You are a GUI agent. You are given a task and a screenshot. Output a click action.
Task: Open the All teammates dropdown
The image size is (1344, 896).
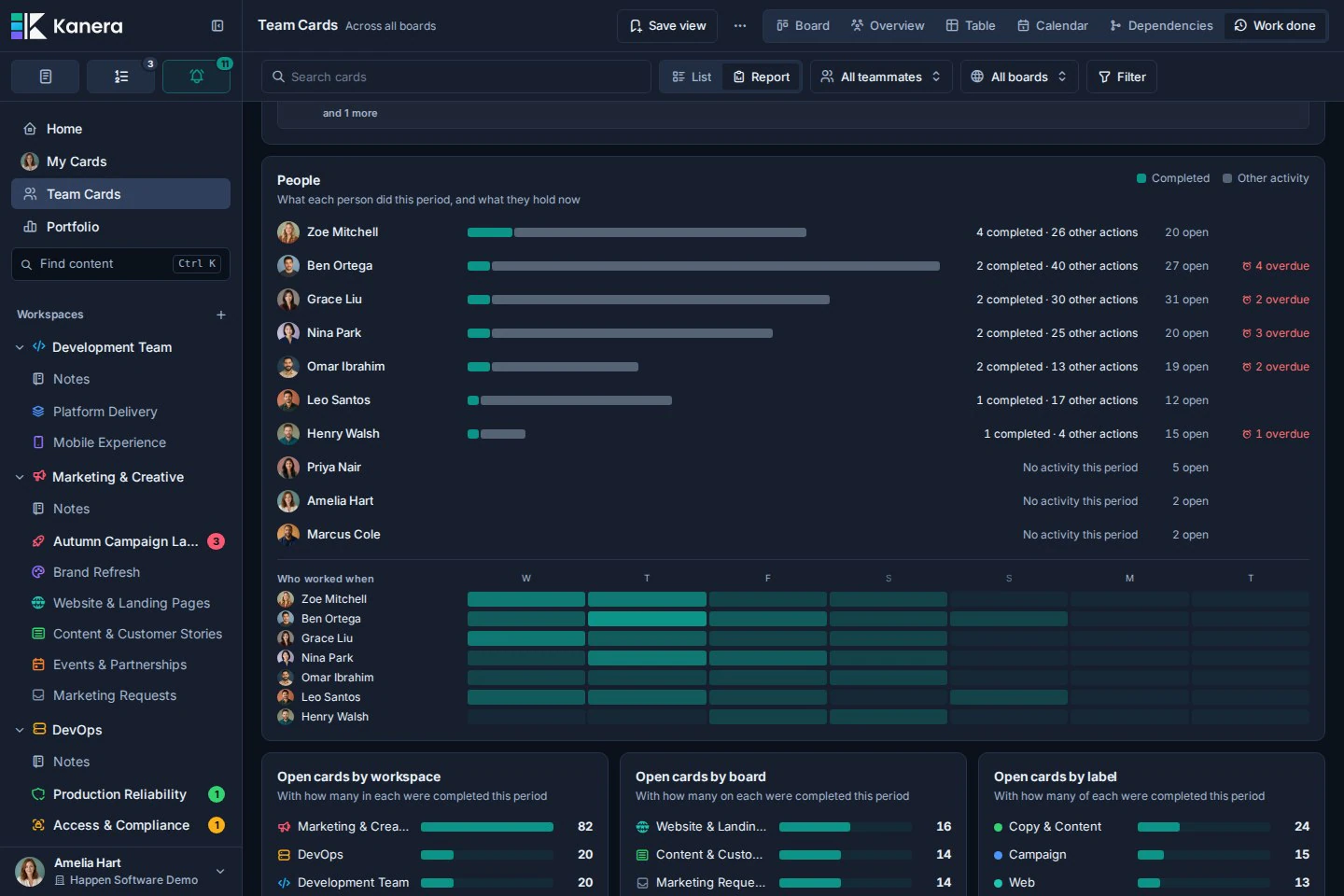(881, 77)
